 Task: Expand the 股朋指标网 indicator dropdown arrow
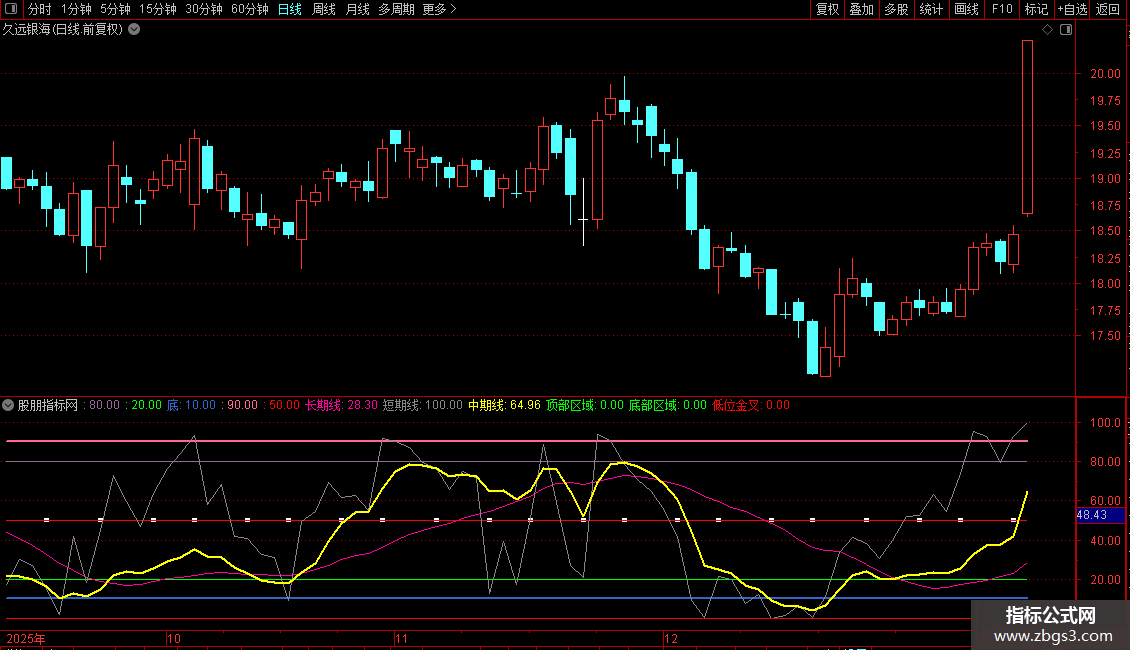(9, 406)
